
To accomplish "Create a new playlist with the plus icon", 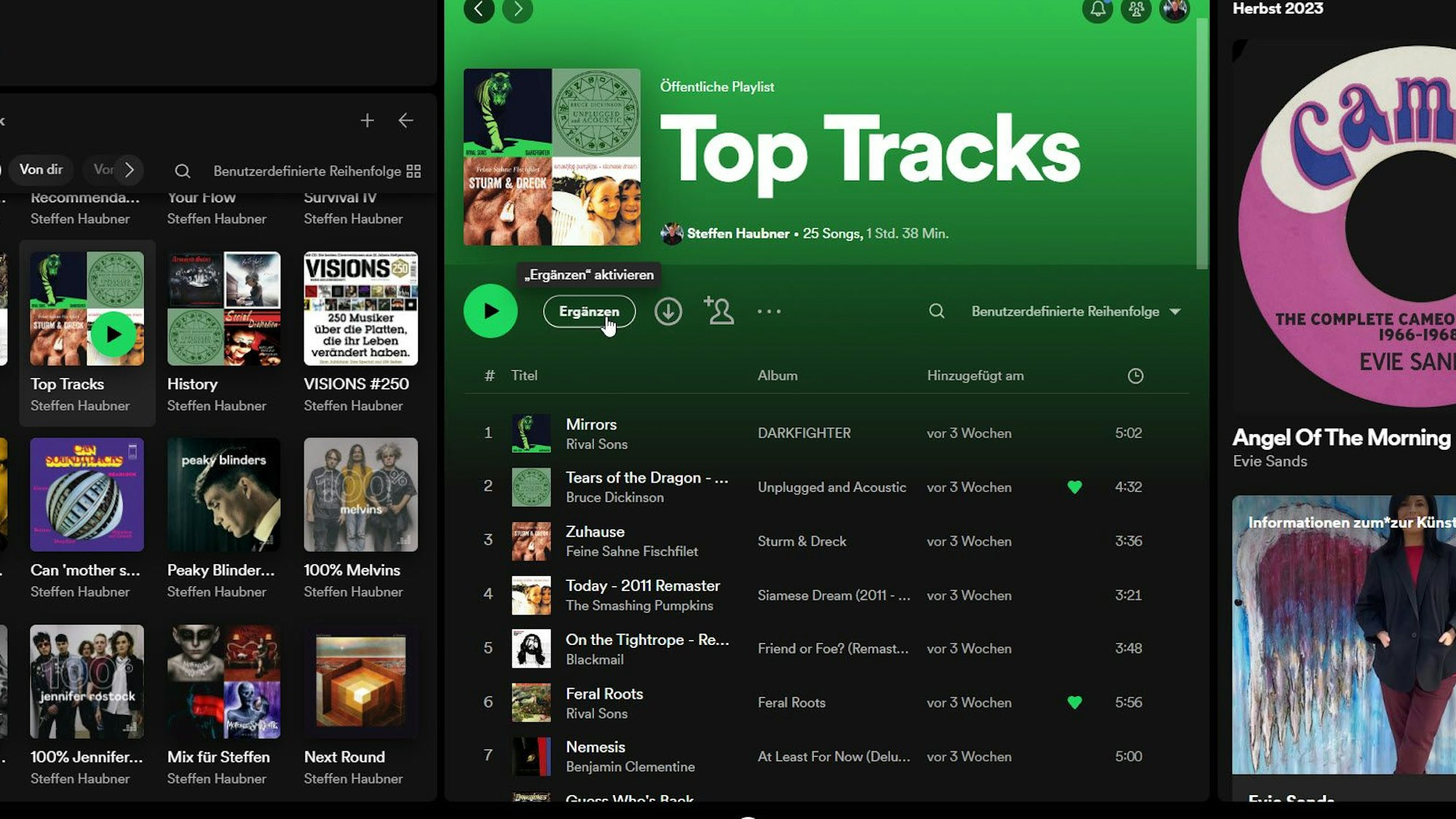I will [x=368, y=121].
